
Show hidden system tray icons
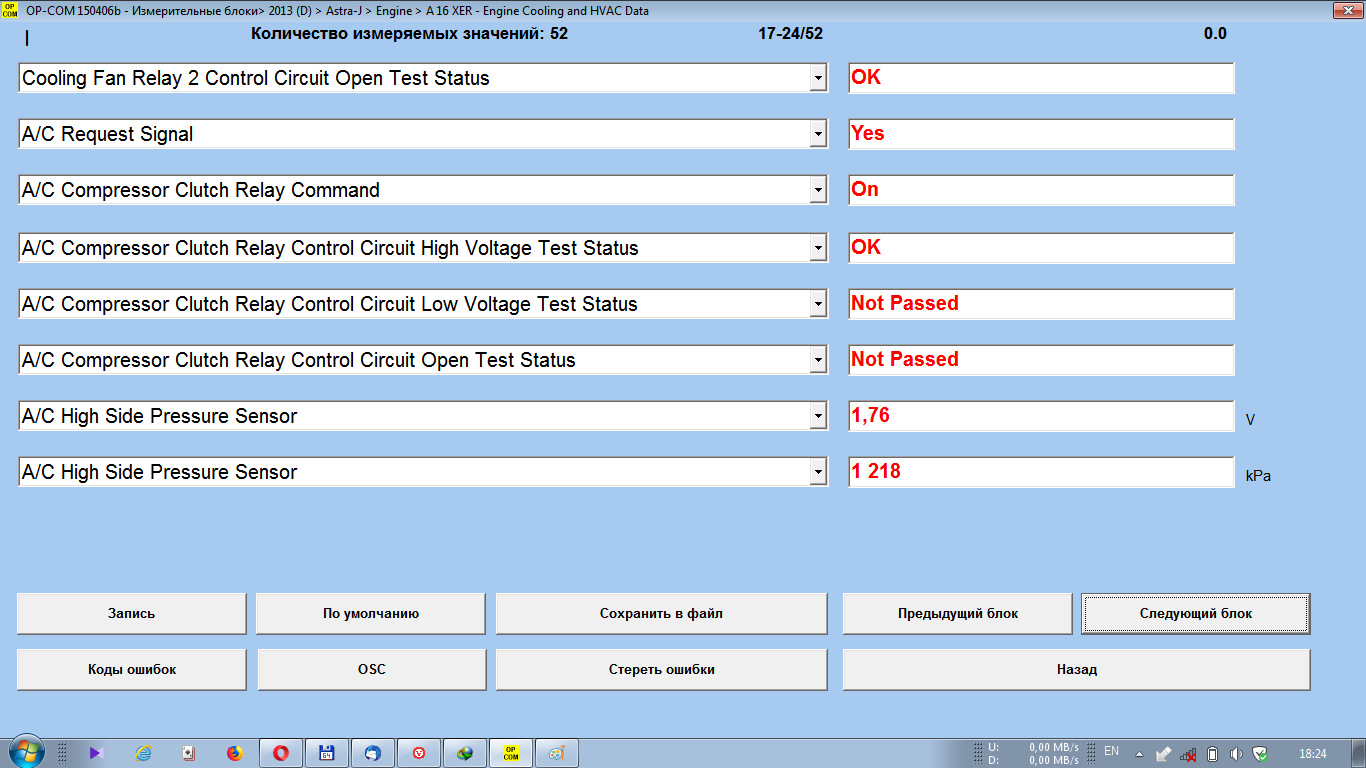tap(1138, 753)
